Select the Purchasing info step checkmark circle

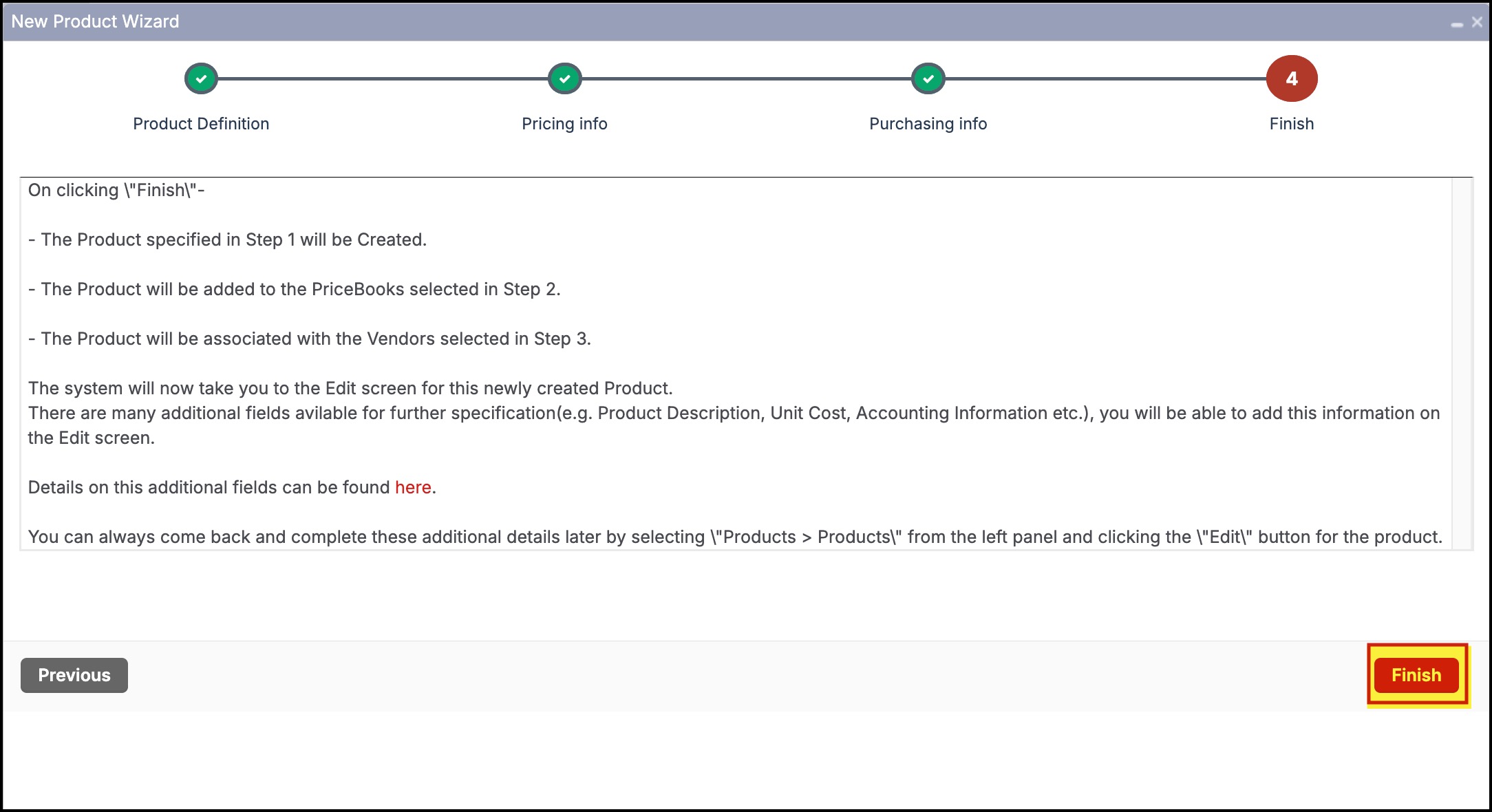(928, 78)
